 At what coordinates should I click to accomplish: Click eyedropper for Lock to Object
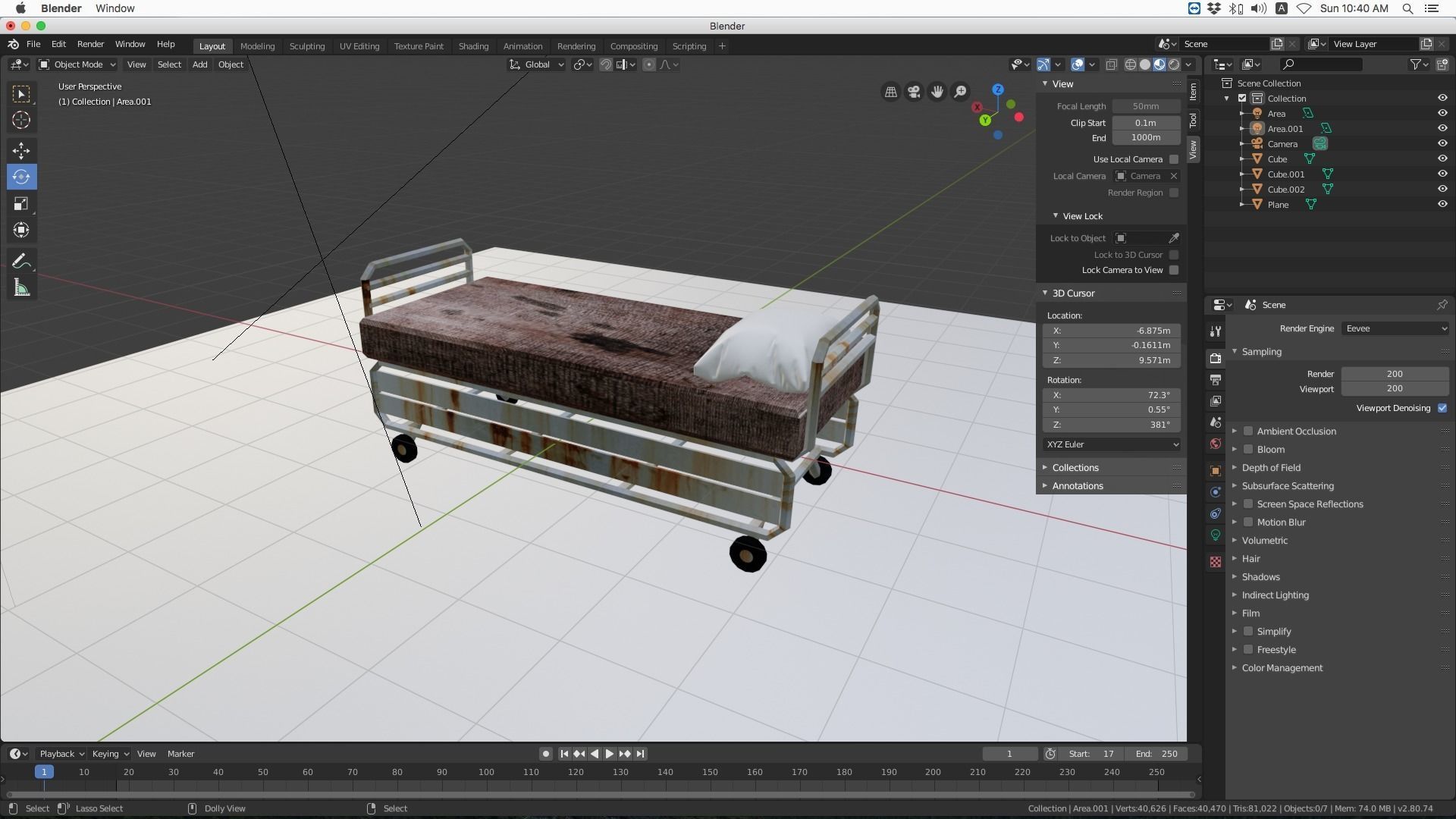pos(1174,238)
